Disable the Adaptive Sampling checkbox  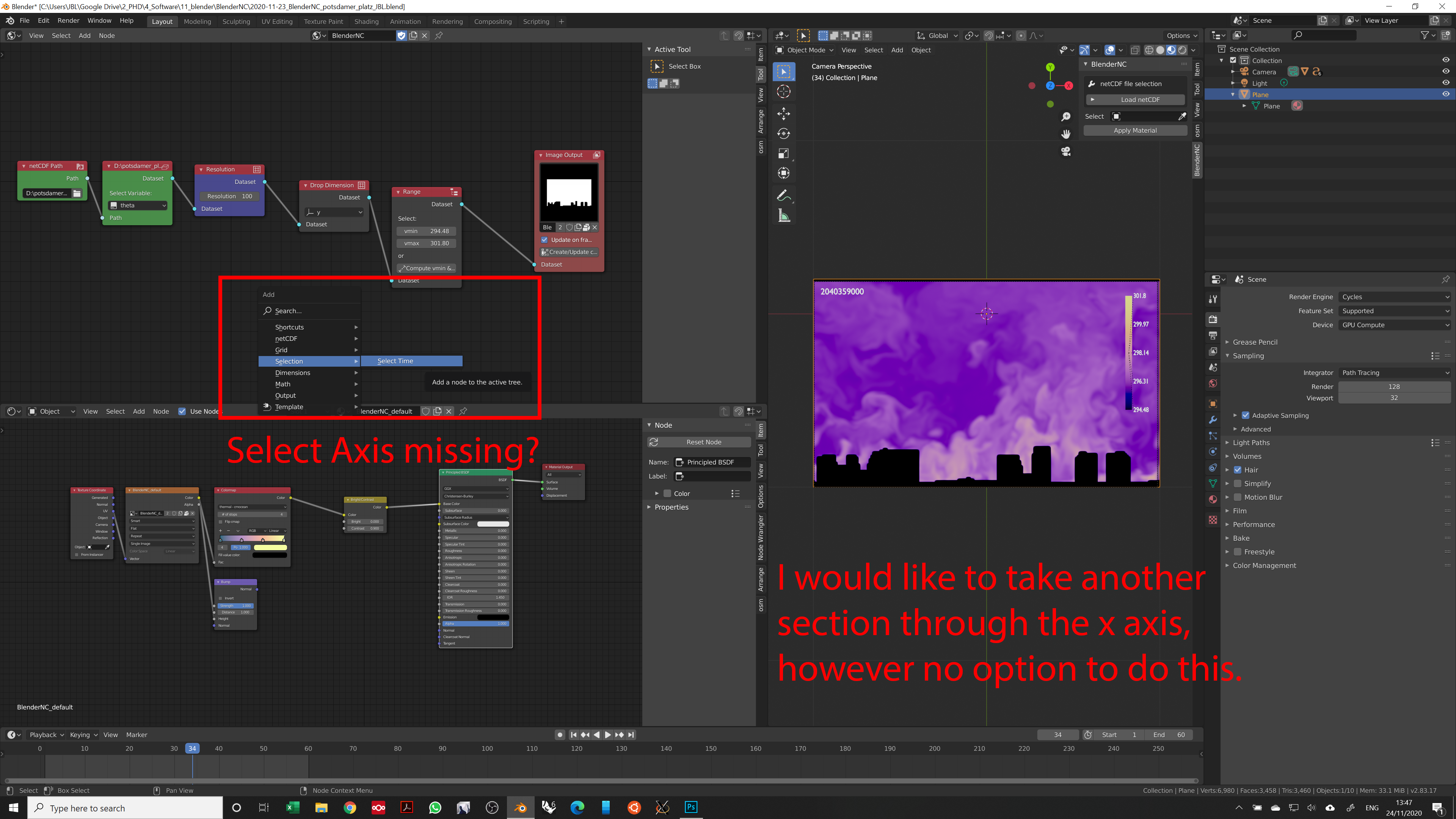[1245, 416]
